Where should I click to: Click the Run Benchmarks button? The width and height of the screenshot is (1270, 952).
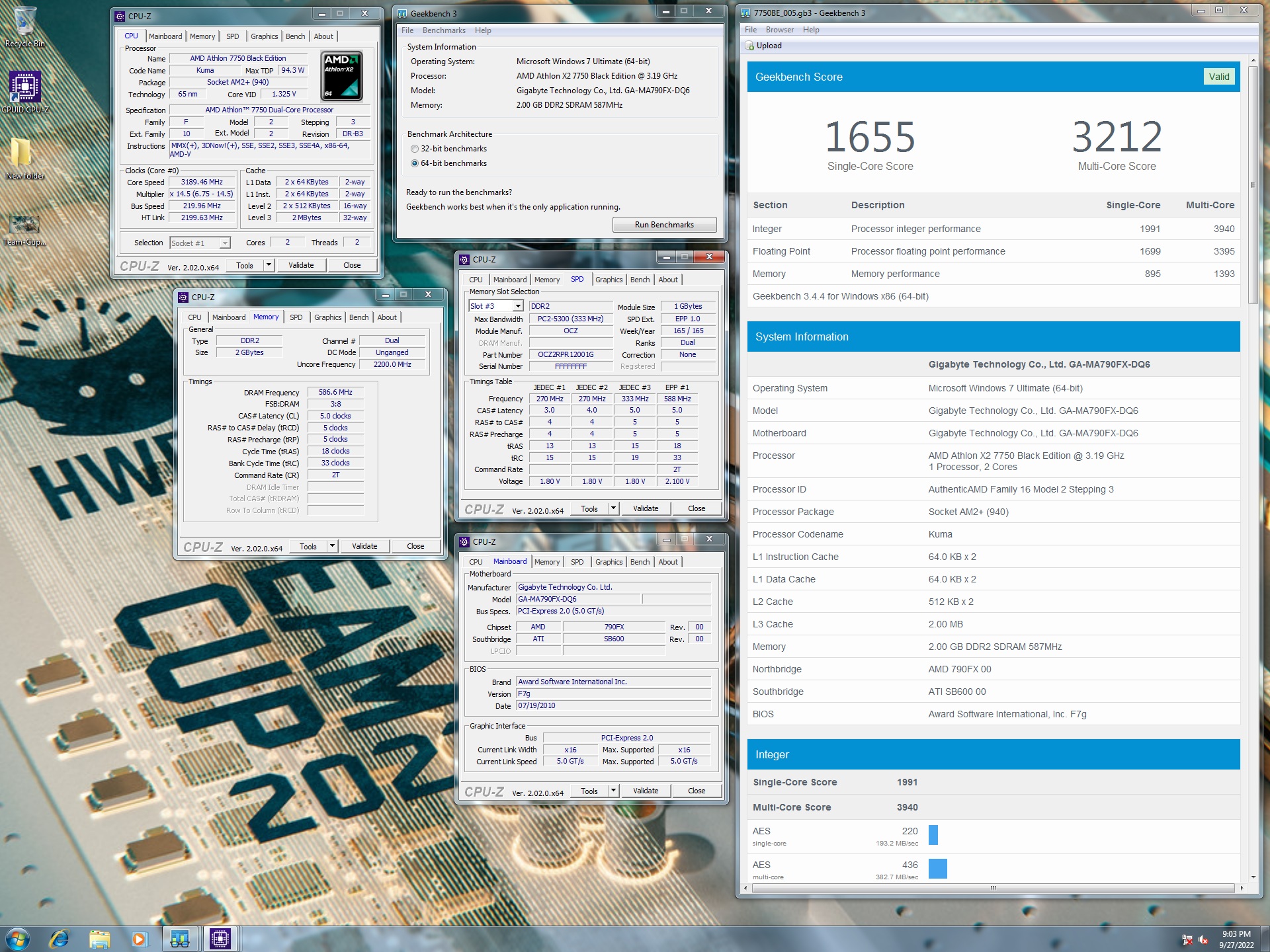[664, 225]
